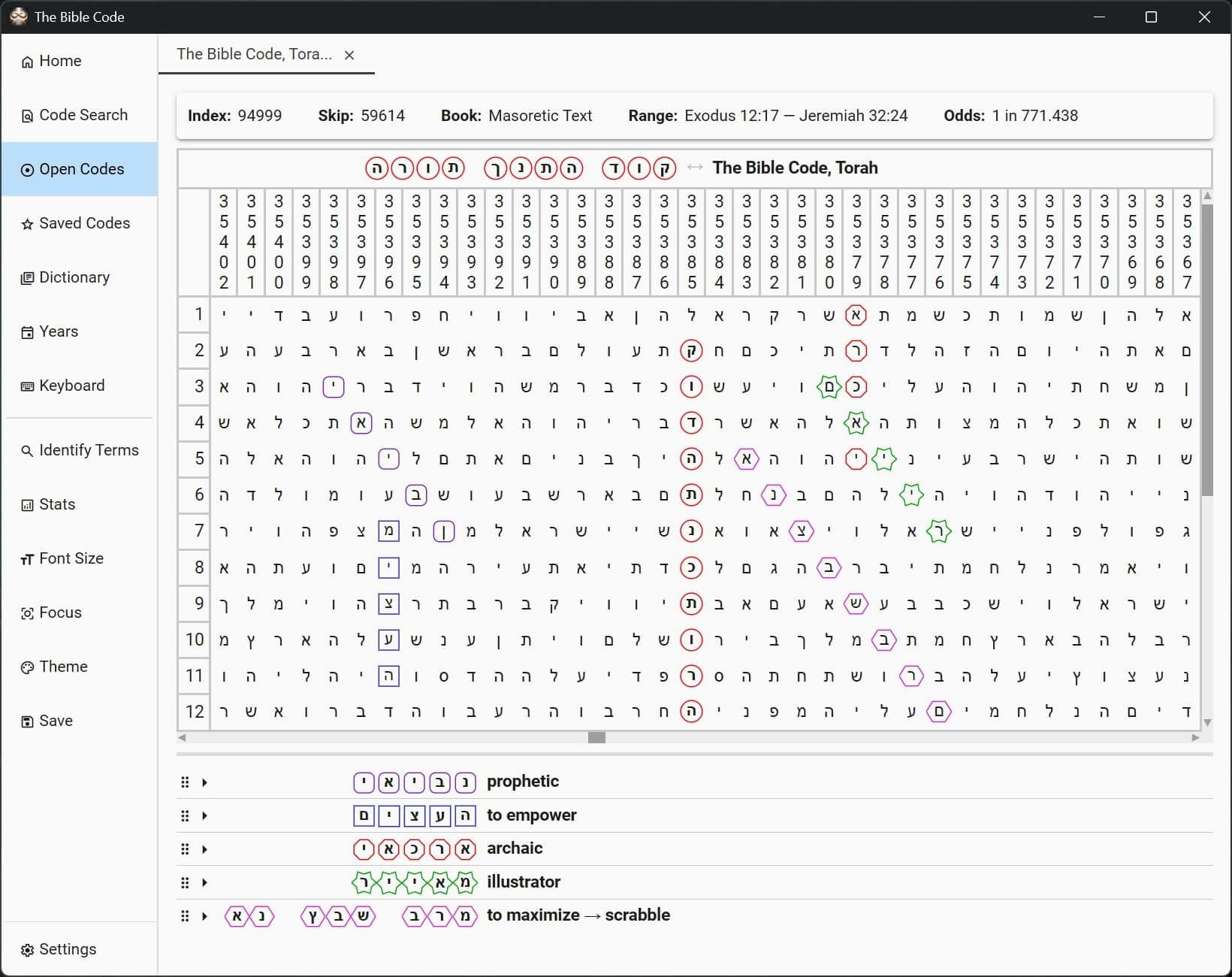Click the drag handle of 'to maximize' row
Viewport: 1232px width, 977px height.
pyautogui.click(x=185, y=916)
